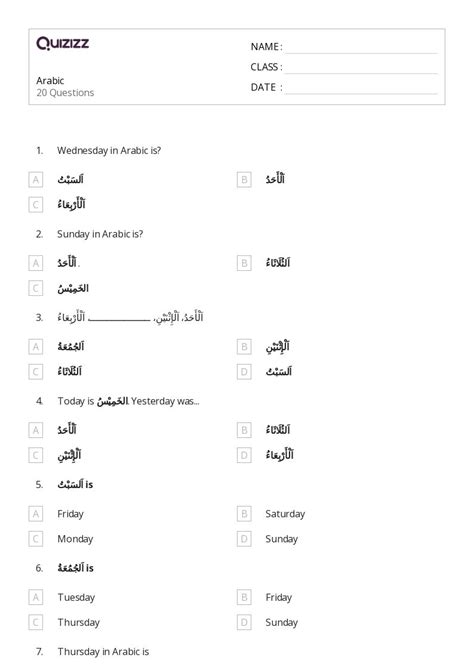Mark box D for question 3
Viewport: 474px width, 670px height.
pyautogui.click(x=244, y=372)
